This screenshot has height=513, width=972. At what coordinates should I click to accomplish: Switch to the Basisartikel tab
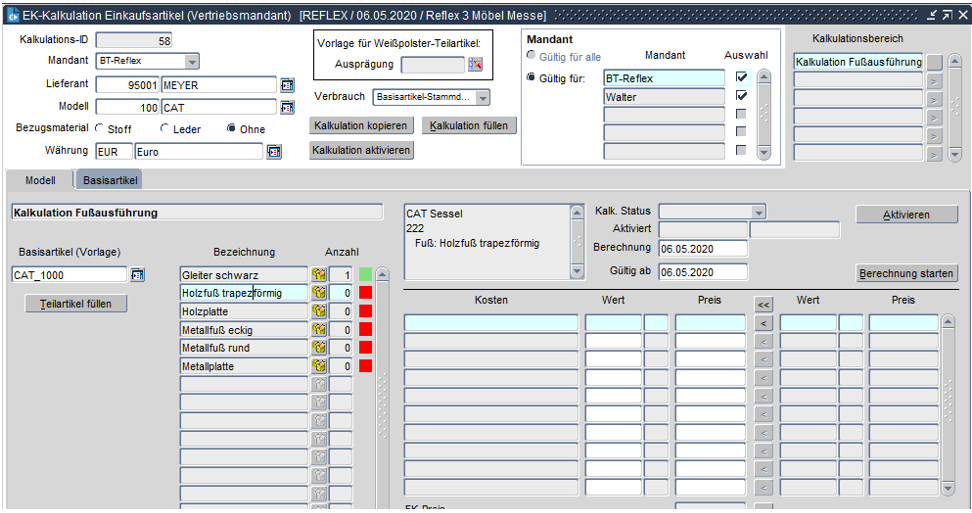tap(110, 180)
